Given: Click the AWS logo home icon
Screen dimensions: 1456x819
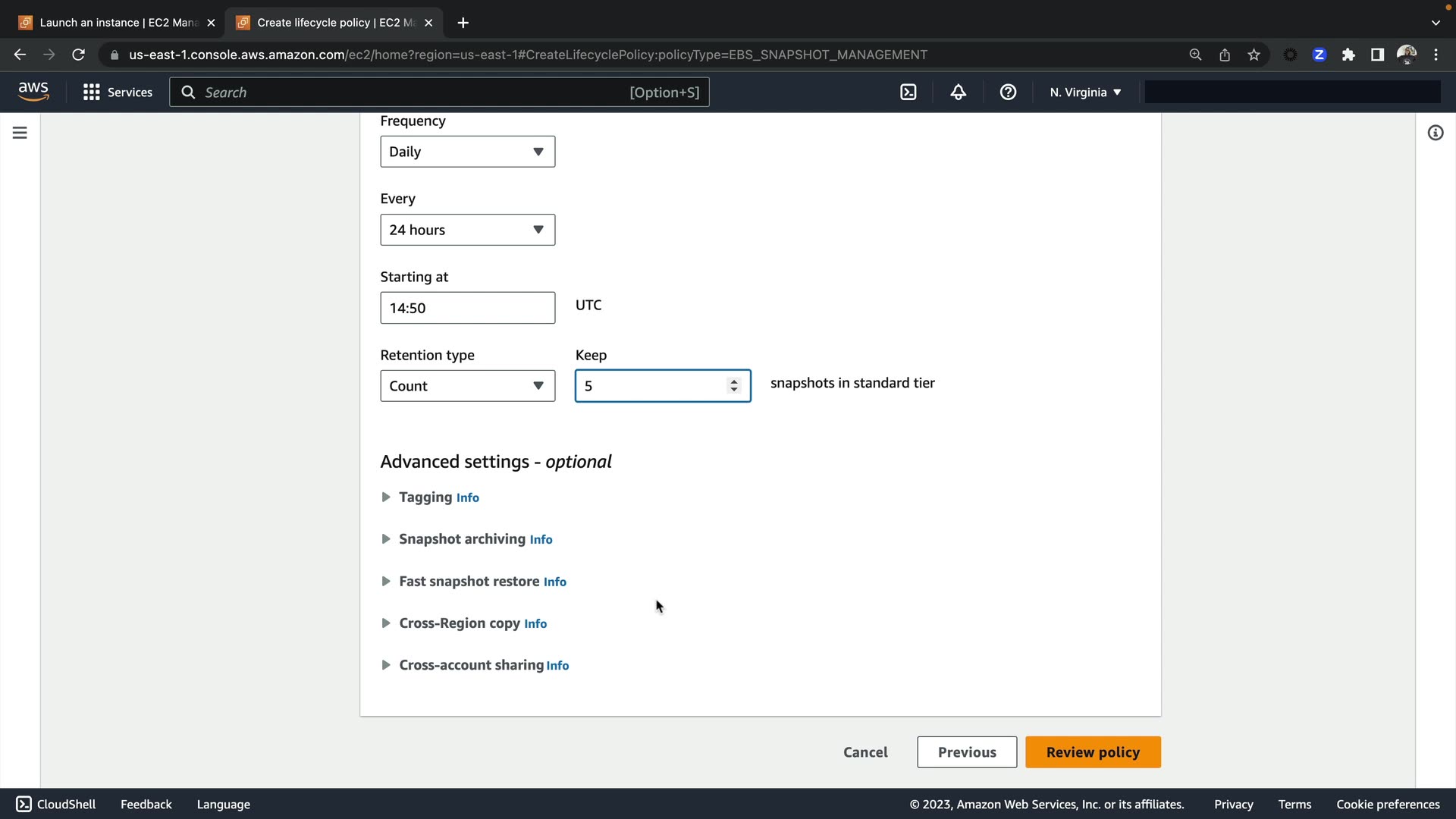Looking at the screenshot, I should point(33,92).
